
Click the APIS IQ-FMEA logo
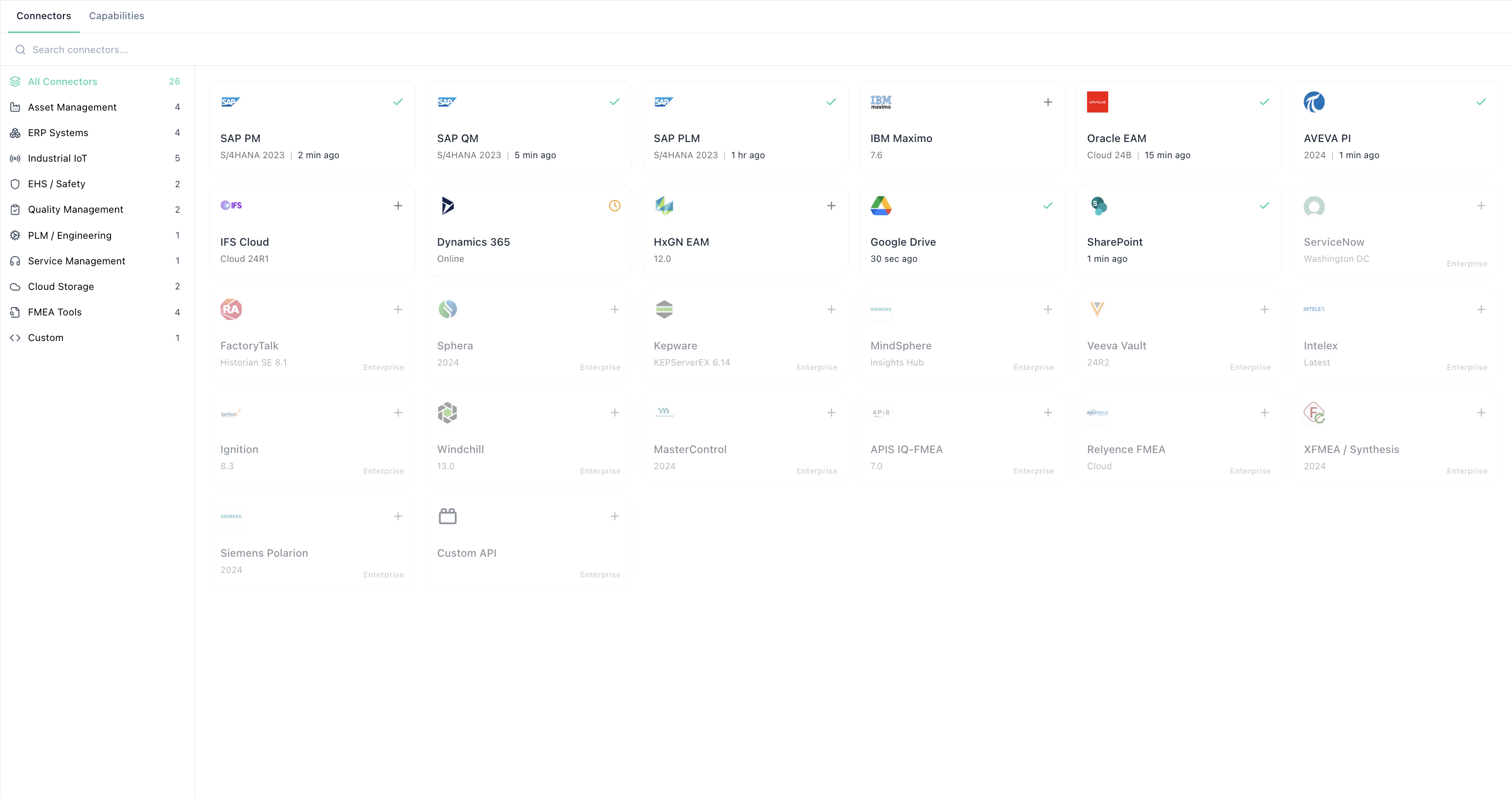[x=880, y=413]
